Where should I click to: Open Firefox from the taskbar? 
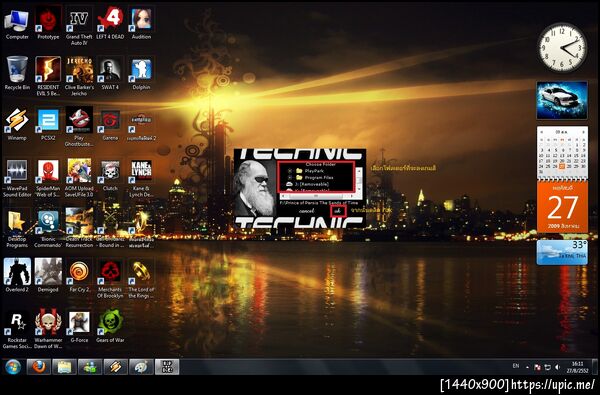[x=39, y=367]
